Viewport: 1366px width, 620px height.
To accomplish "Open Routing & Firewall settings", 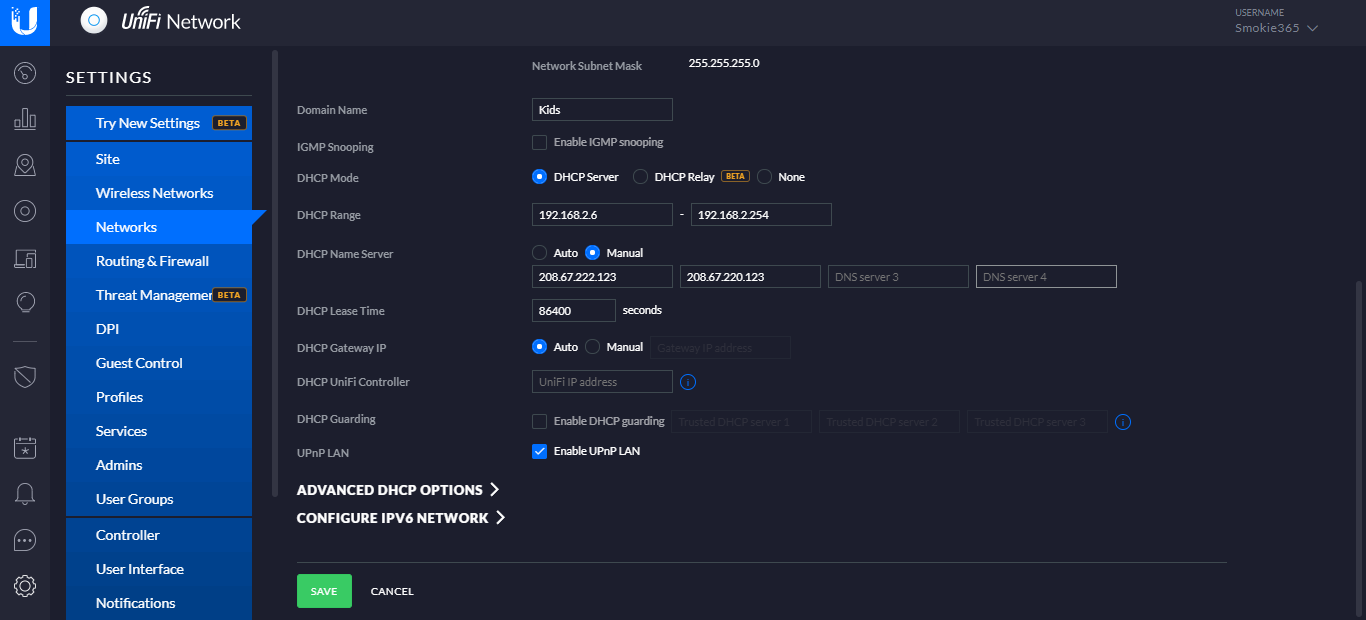I will click(152, 261).
